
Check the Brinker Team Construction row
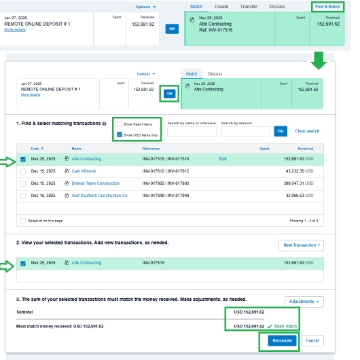pos(23,184)
